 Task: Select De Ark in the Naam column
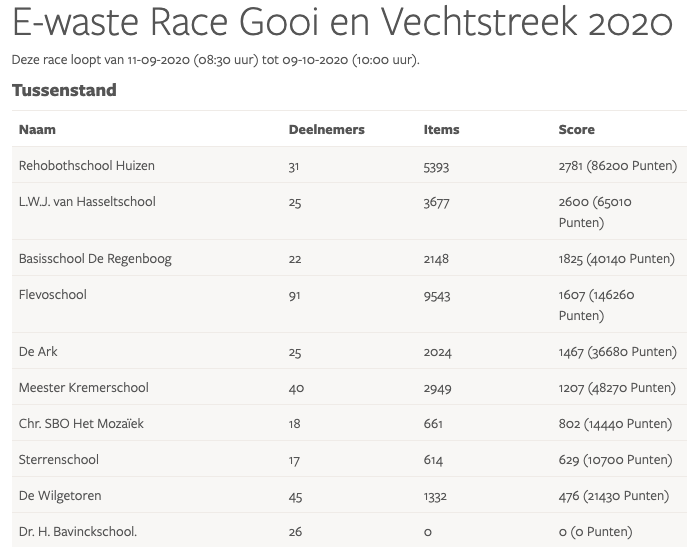[x=38, y=351]
